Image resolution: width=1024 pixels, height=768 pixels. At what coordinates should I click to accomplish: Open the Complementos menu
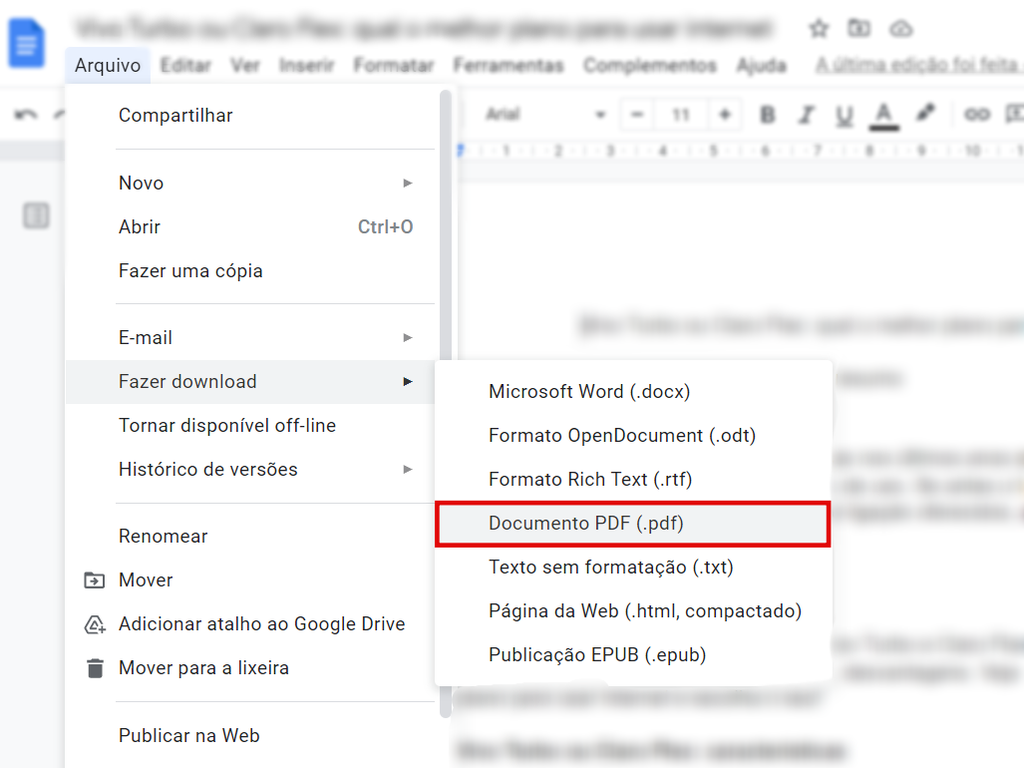(650, 65)
